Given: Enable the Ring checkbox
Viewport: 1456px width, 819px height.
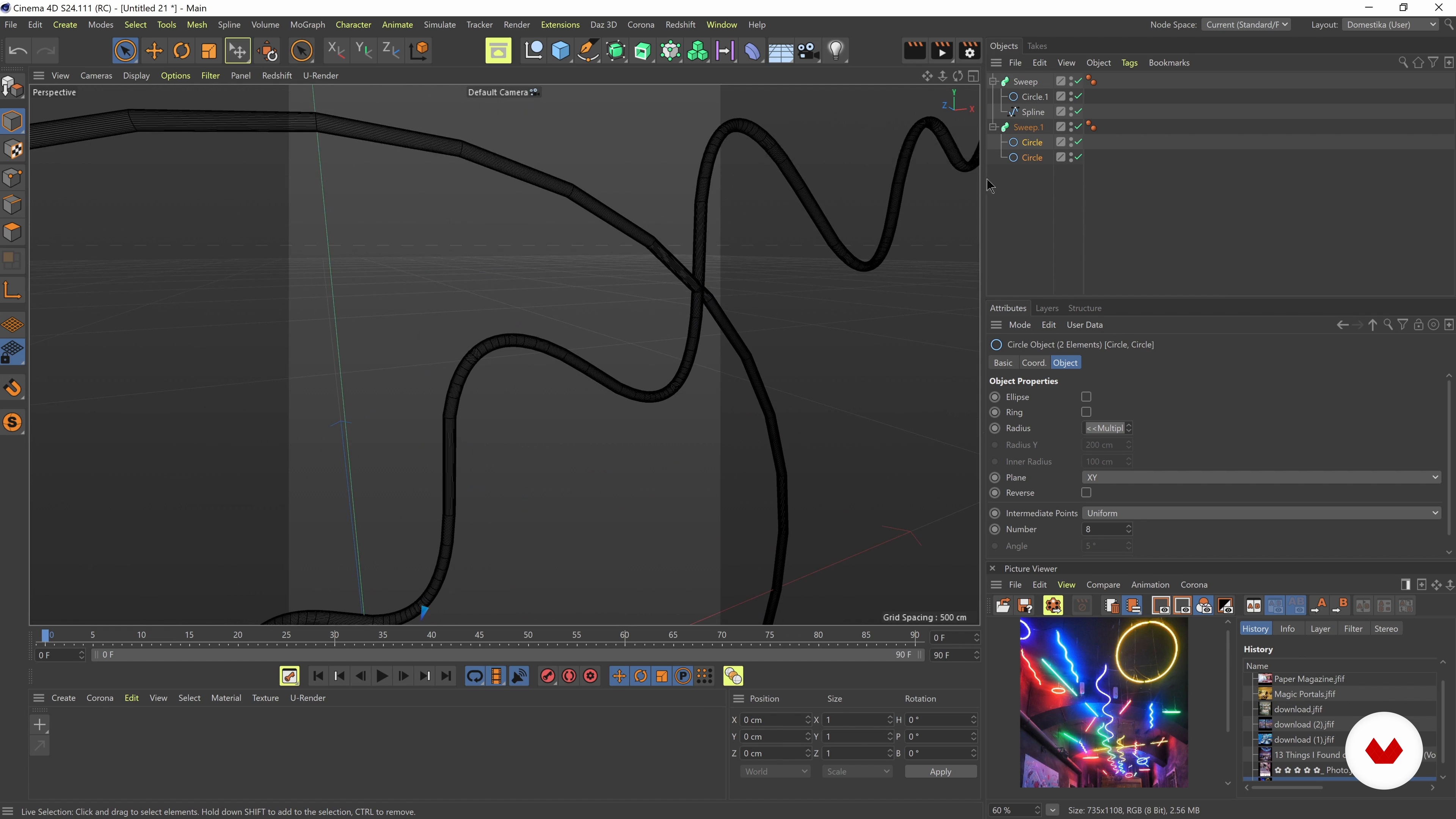Looking at the screenshot, I should point(1086,412).
